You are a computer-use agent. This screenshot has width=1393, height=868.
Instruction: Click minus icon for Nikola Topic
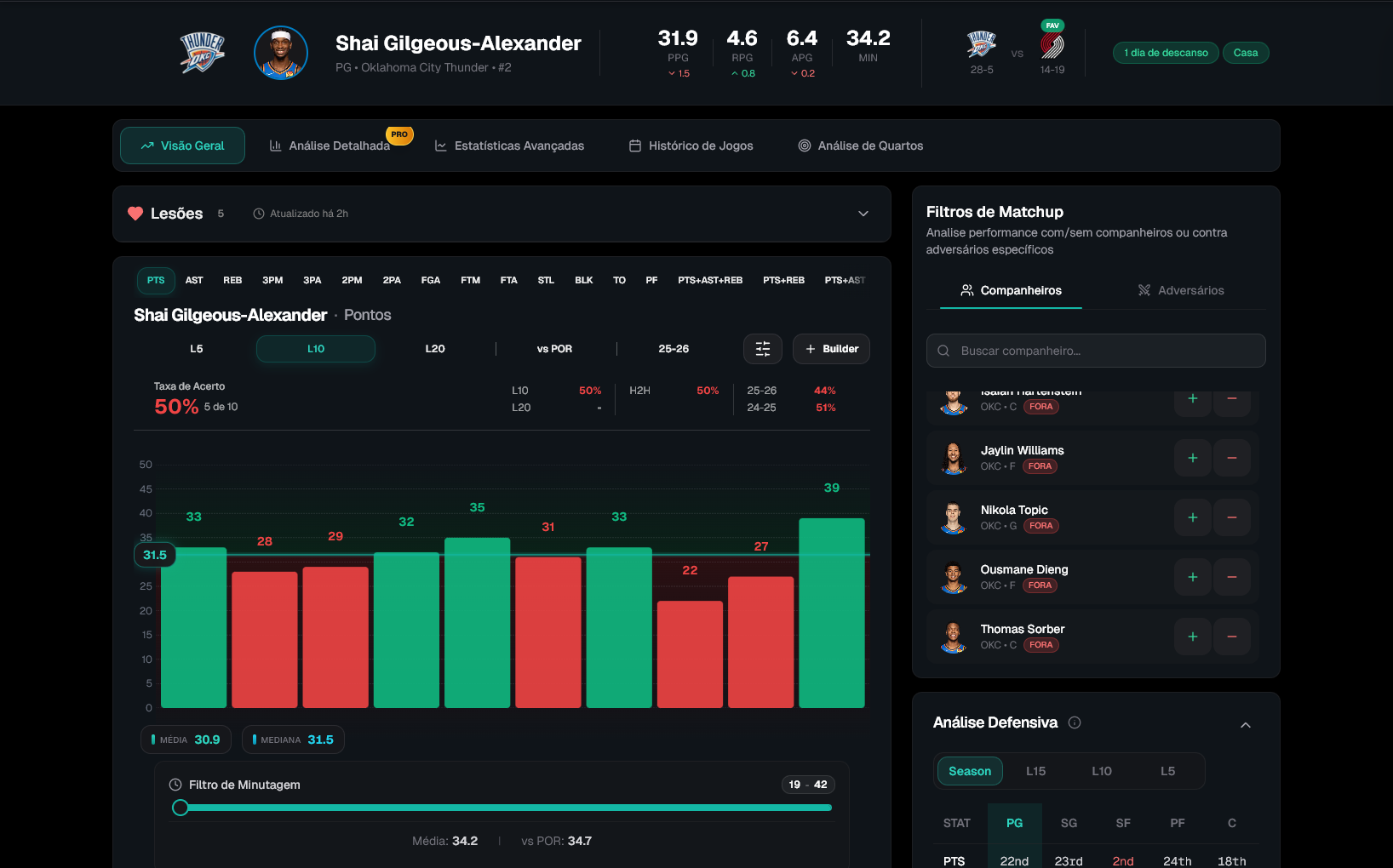tap(1231, 517)
